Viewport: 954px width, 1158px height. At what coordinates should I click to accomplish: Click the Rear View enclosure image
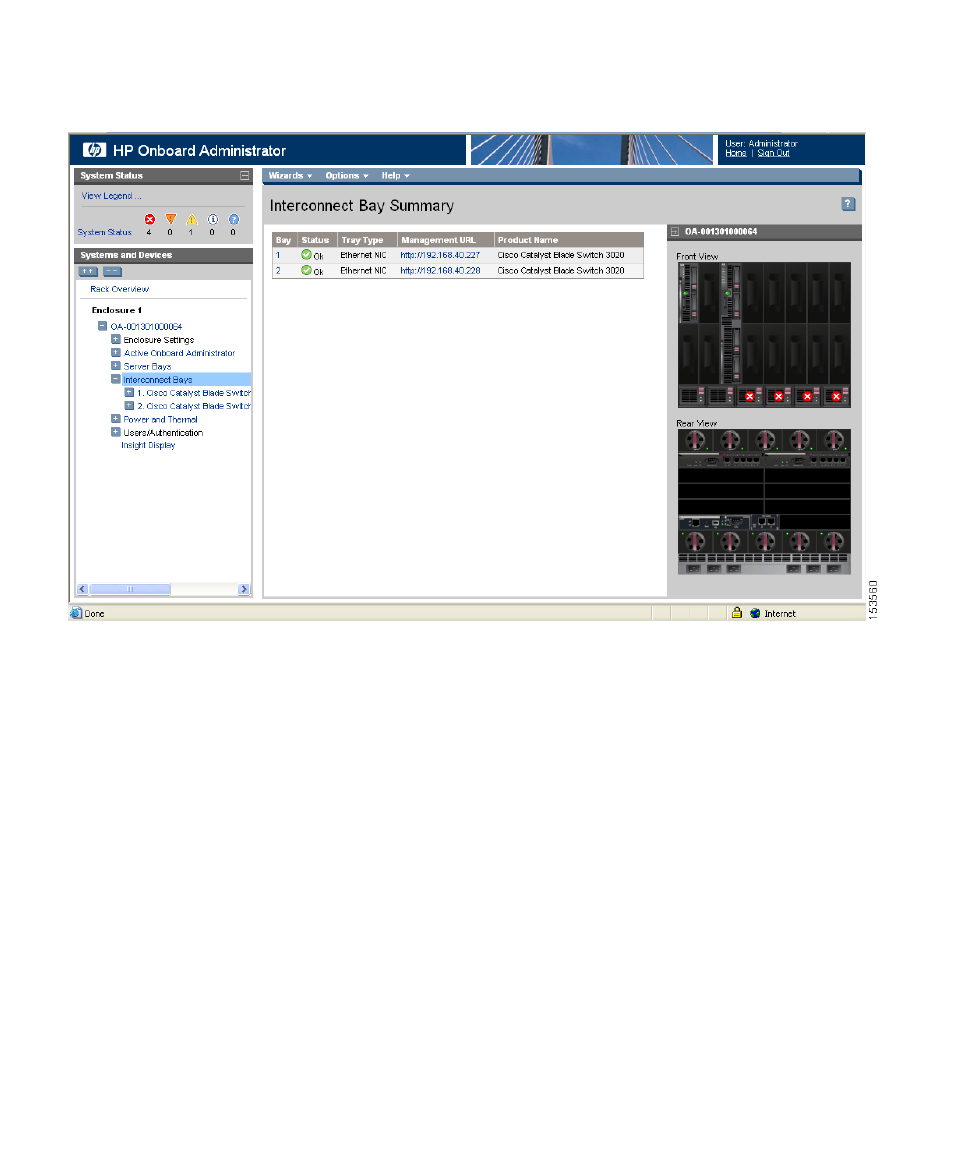click(764, 501)
